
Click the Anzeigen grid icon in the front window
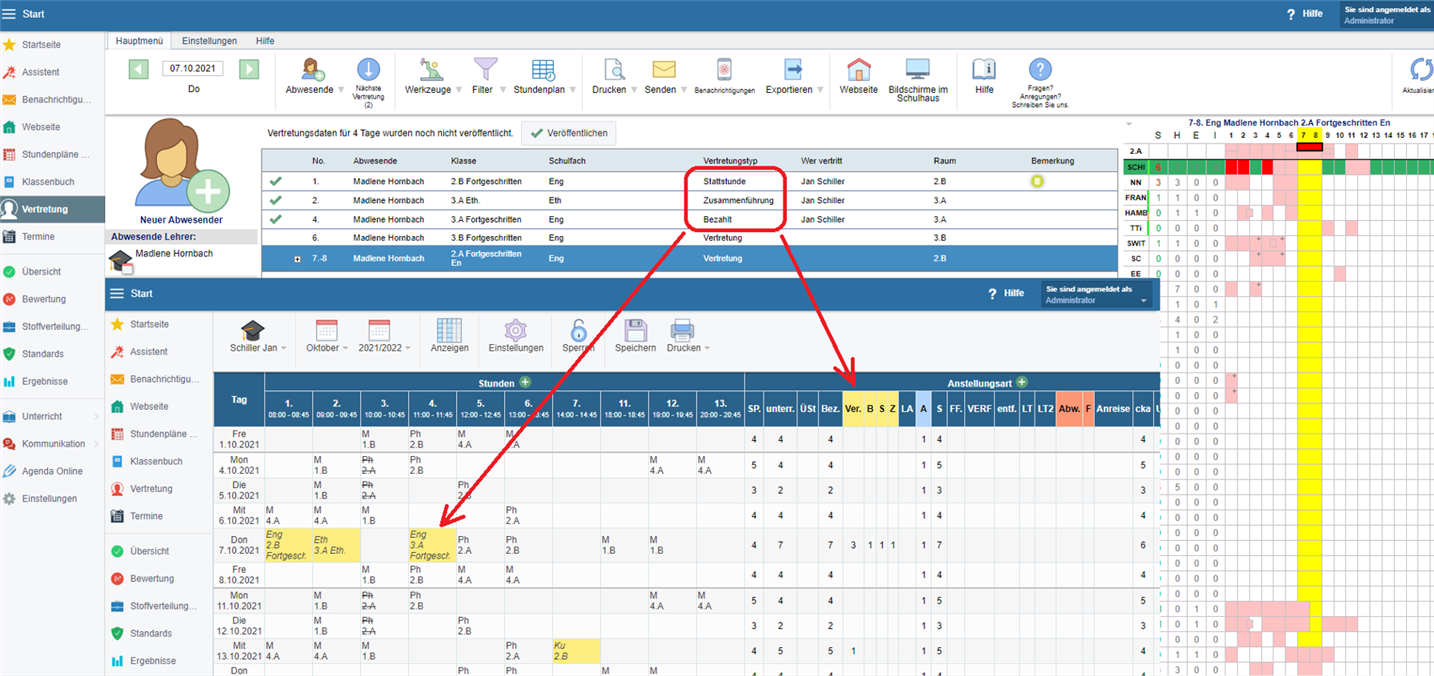coord(449,331)
